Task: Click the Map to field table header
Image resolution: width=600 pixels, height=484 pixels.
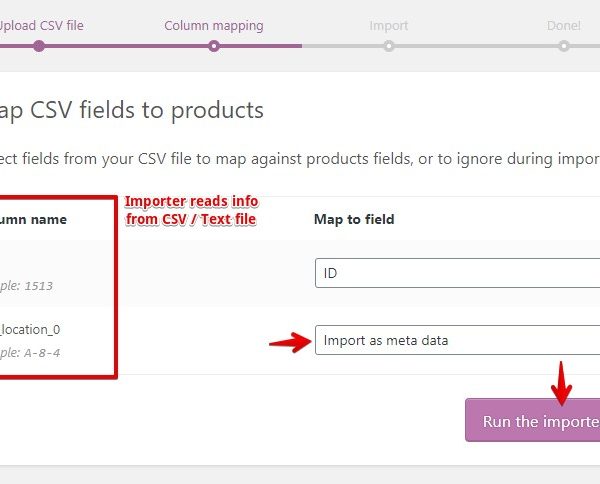Action: tap(354, 219)
